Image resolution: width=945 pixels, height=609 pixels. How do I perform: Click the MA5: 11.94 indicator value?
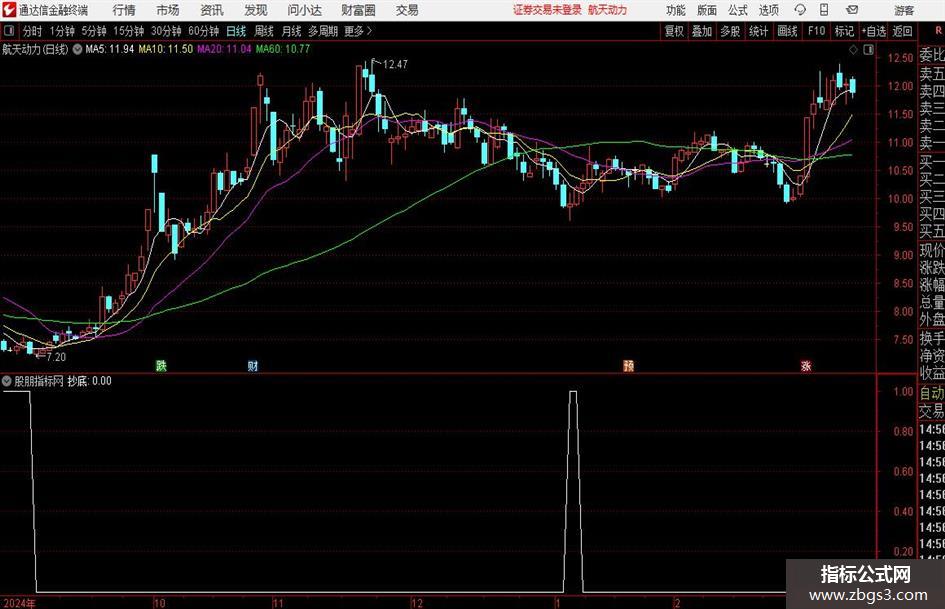pos(110,49)
